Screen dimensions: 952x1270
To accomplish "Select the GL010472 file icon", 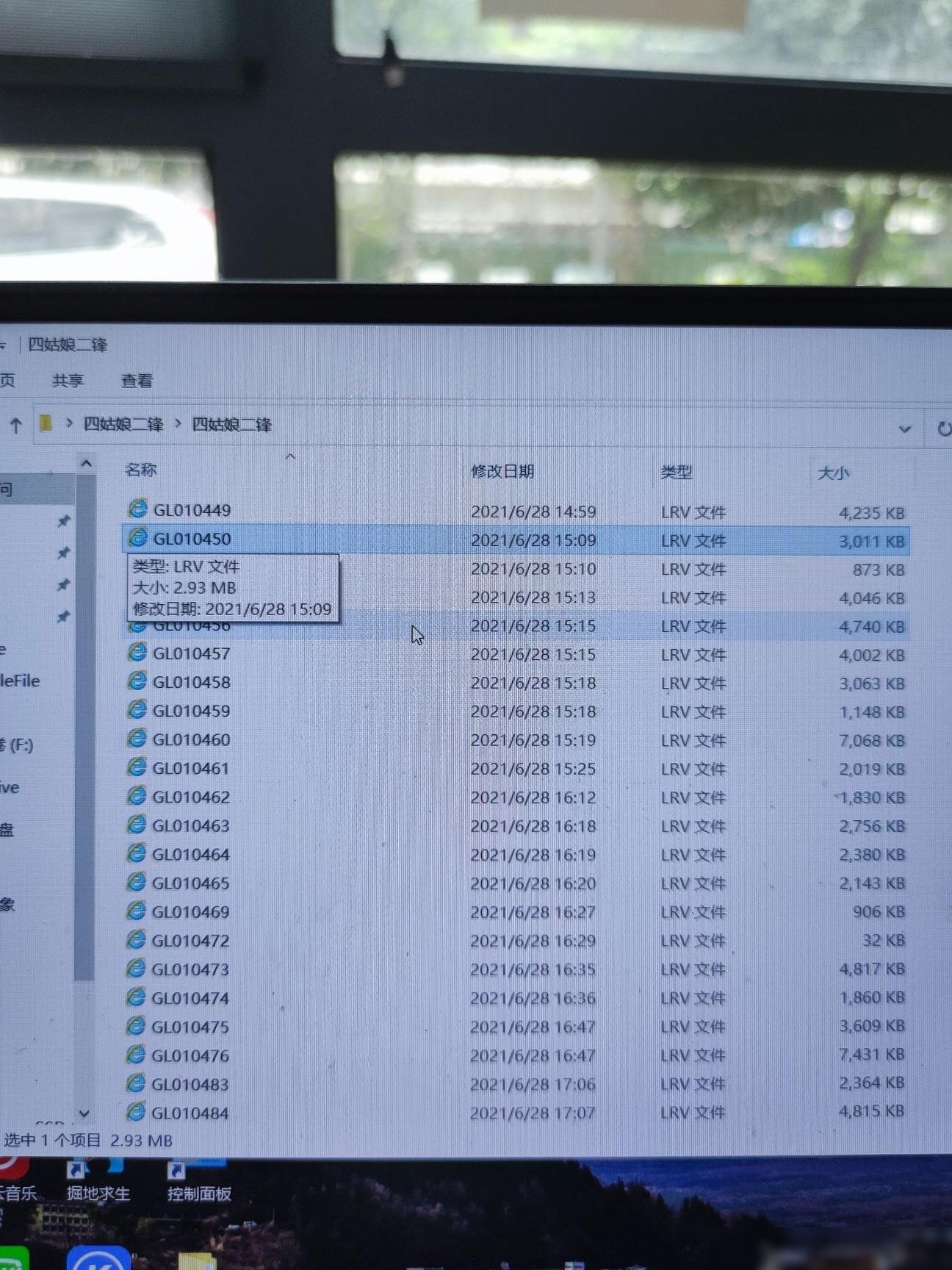I will 137,939.
